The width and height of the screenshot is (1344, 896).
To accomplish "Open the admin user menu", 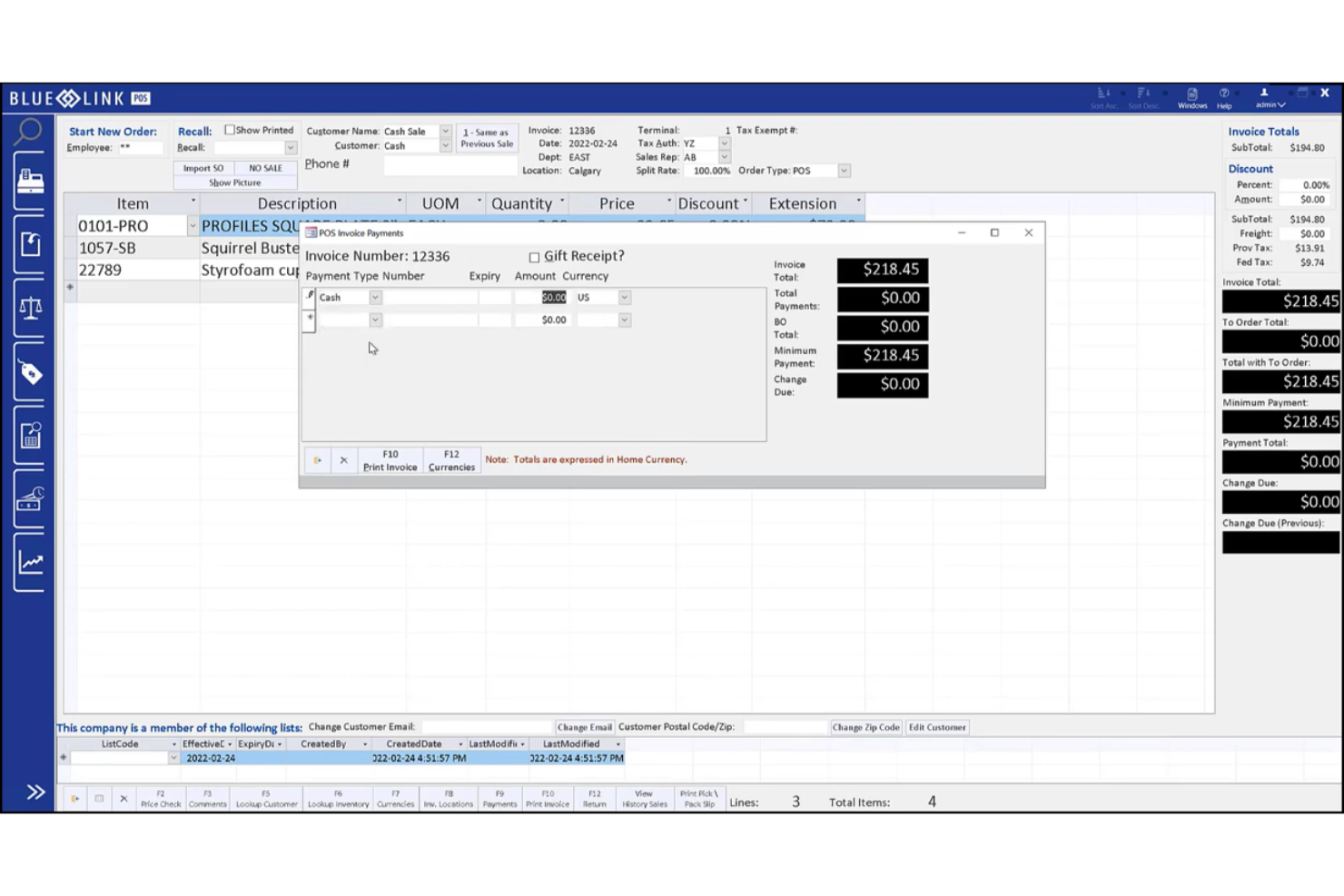I will click(1269, 99).
